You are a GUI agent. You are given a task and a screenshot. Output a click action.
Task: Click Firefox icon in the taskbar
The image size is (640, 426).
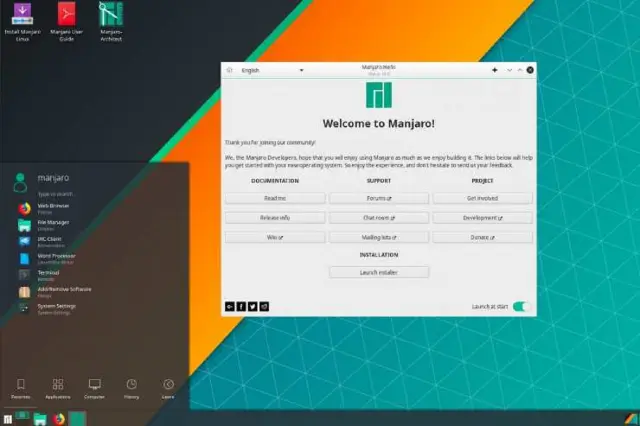59,417
